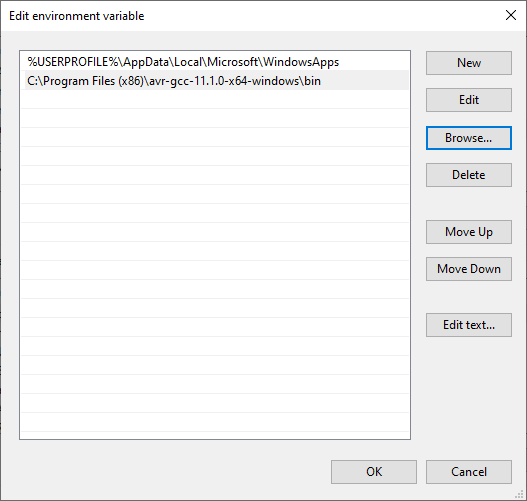Screen dimensions: 527x501
Task: Click the blank space right of avr-gcc bin text
Action: [365, 81]
